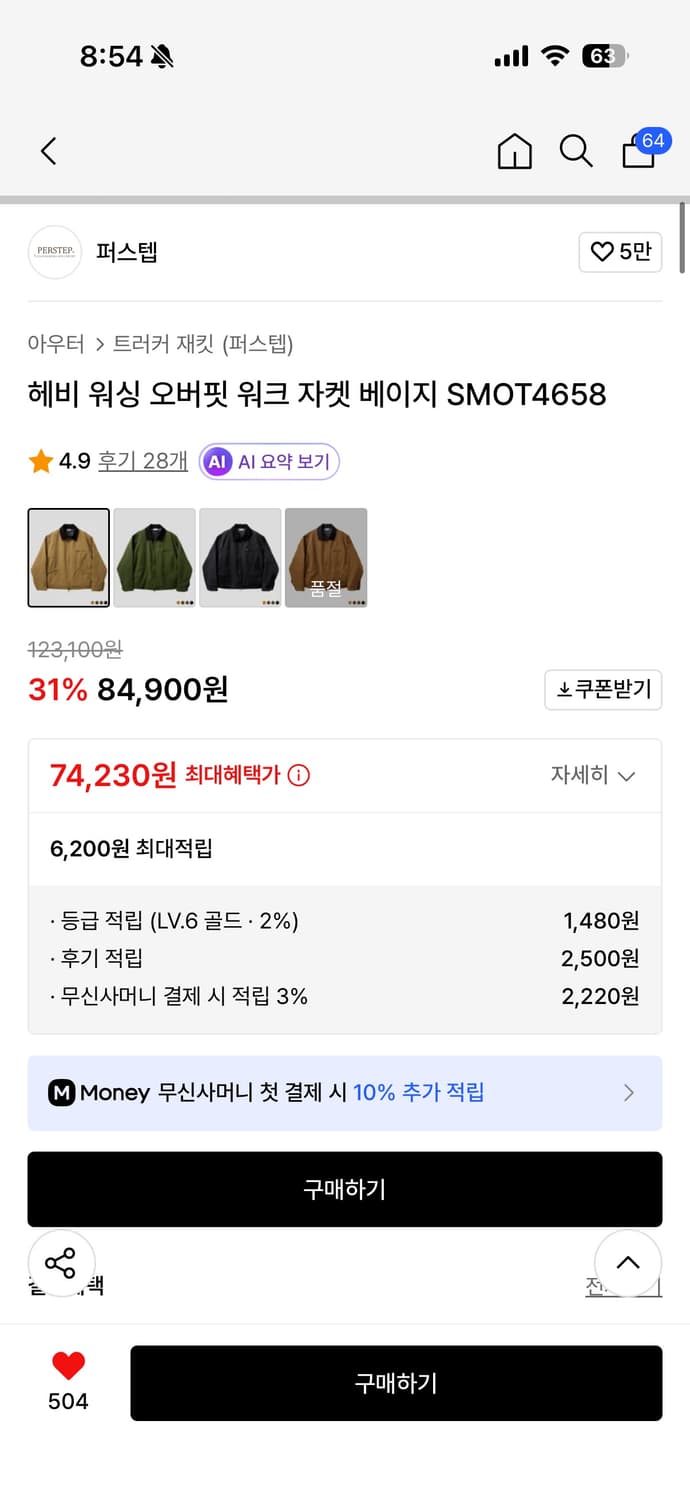
Task: Toggle the brand favorite heart with 5만
Action: (x=620, y=252)
